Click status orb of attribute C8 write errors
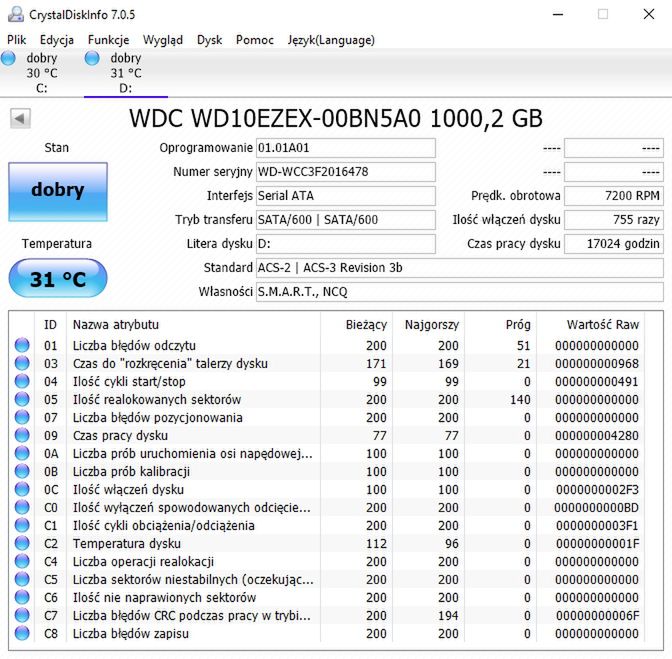Image resolution: width=672 pixels, height=659 pixels. [x=22, y=633]
